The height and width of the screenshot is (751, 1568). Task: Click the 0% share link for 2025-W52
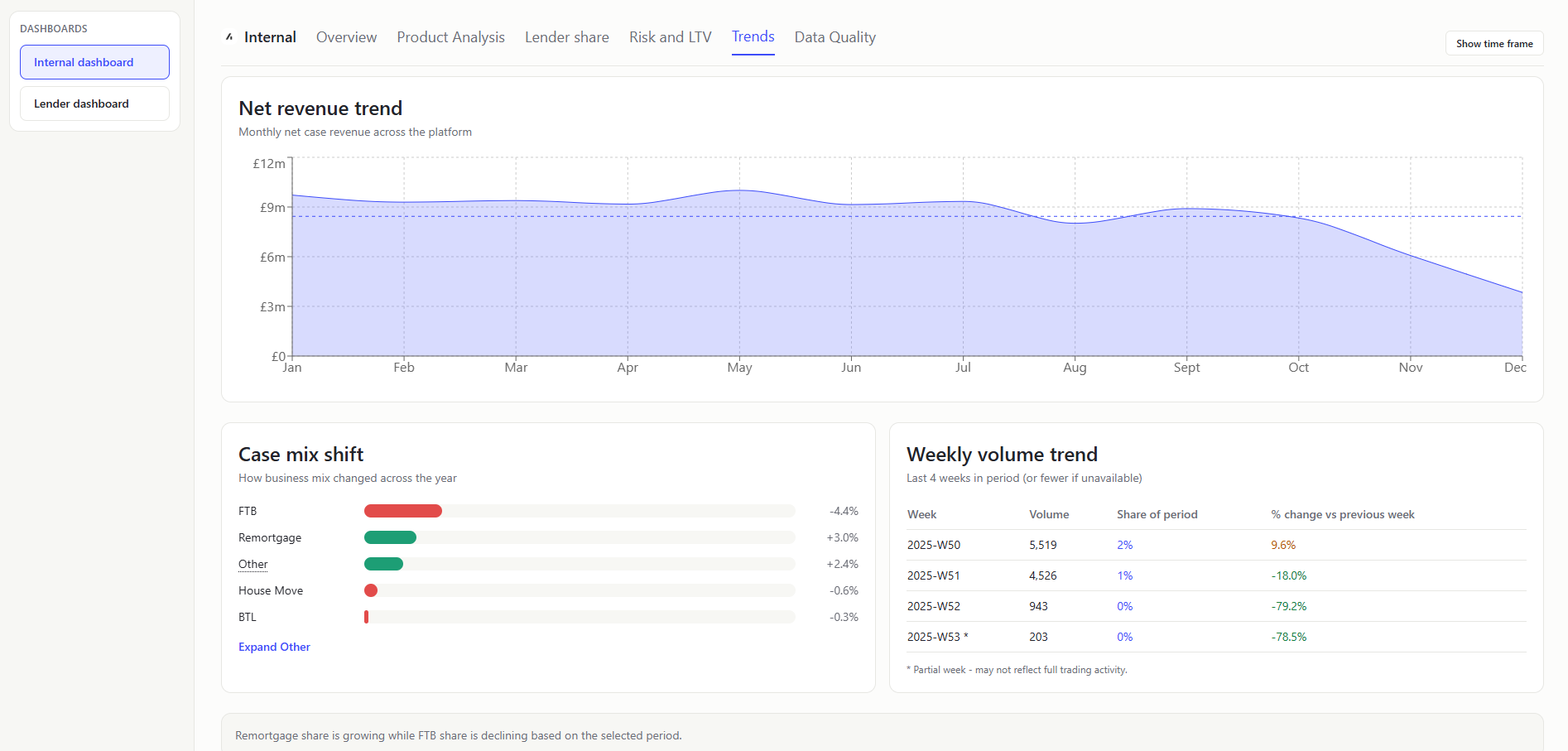click(x=1124, y=606)
